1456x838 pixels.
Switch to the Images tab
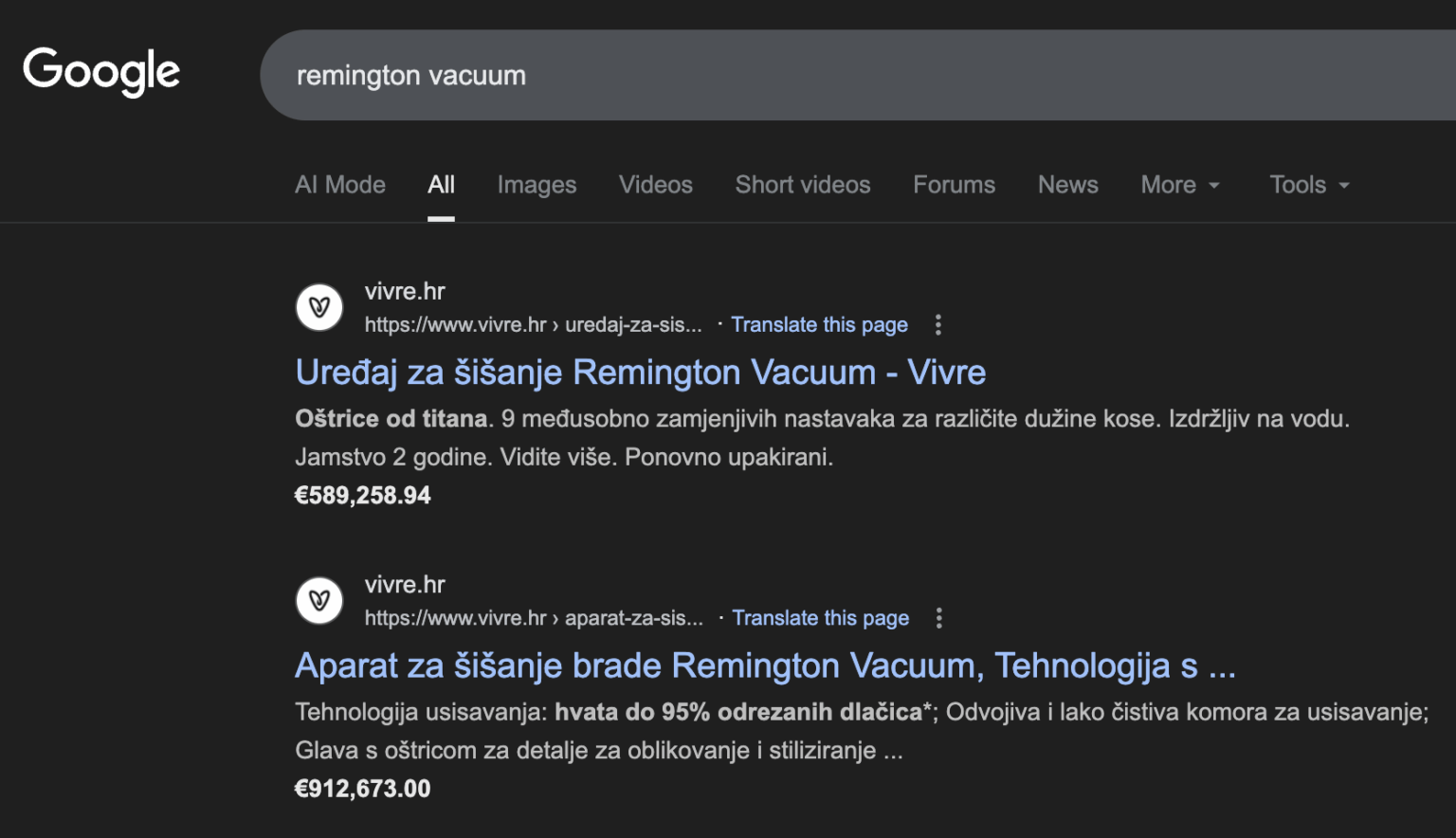537,185
